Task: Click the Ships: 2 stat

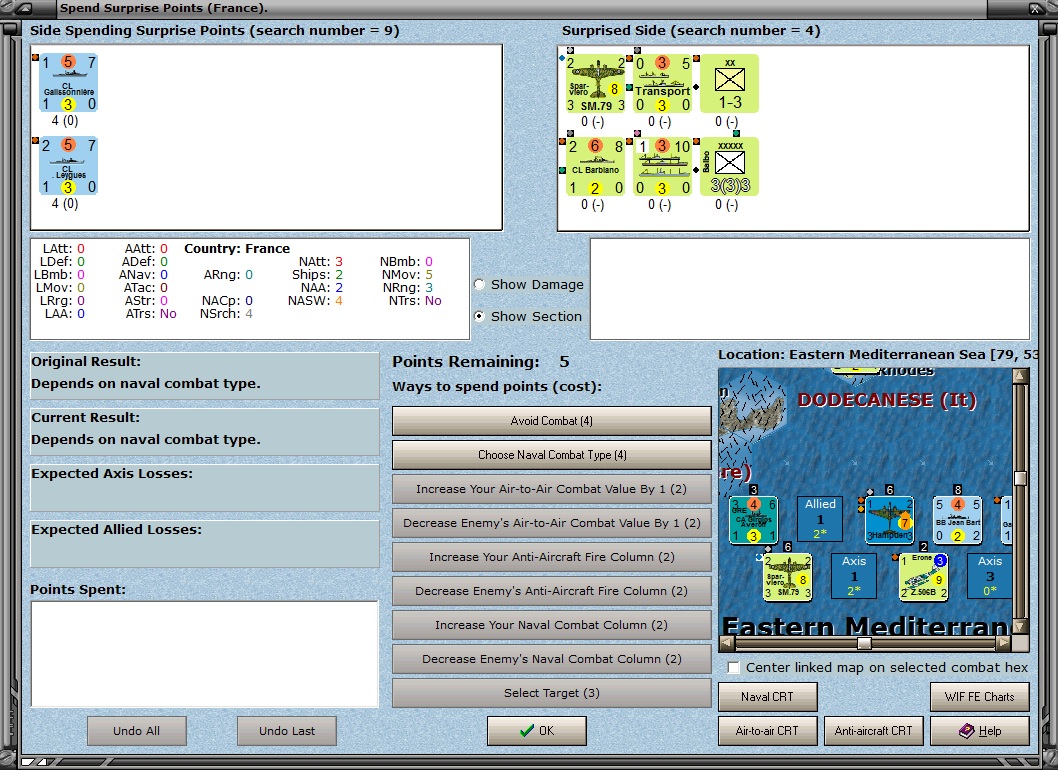Action: tap(317, 275)
